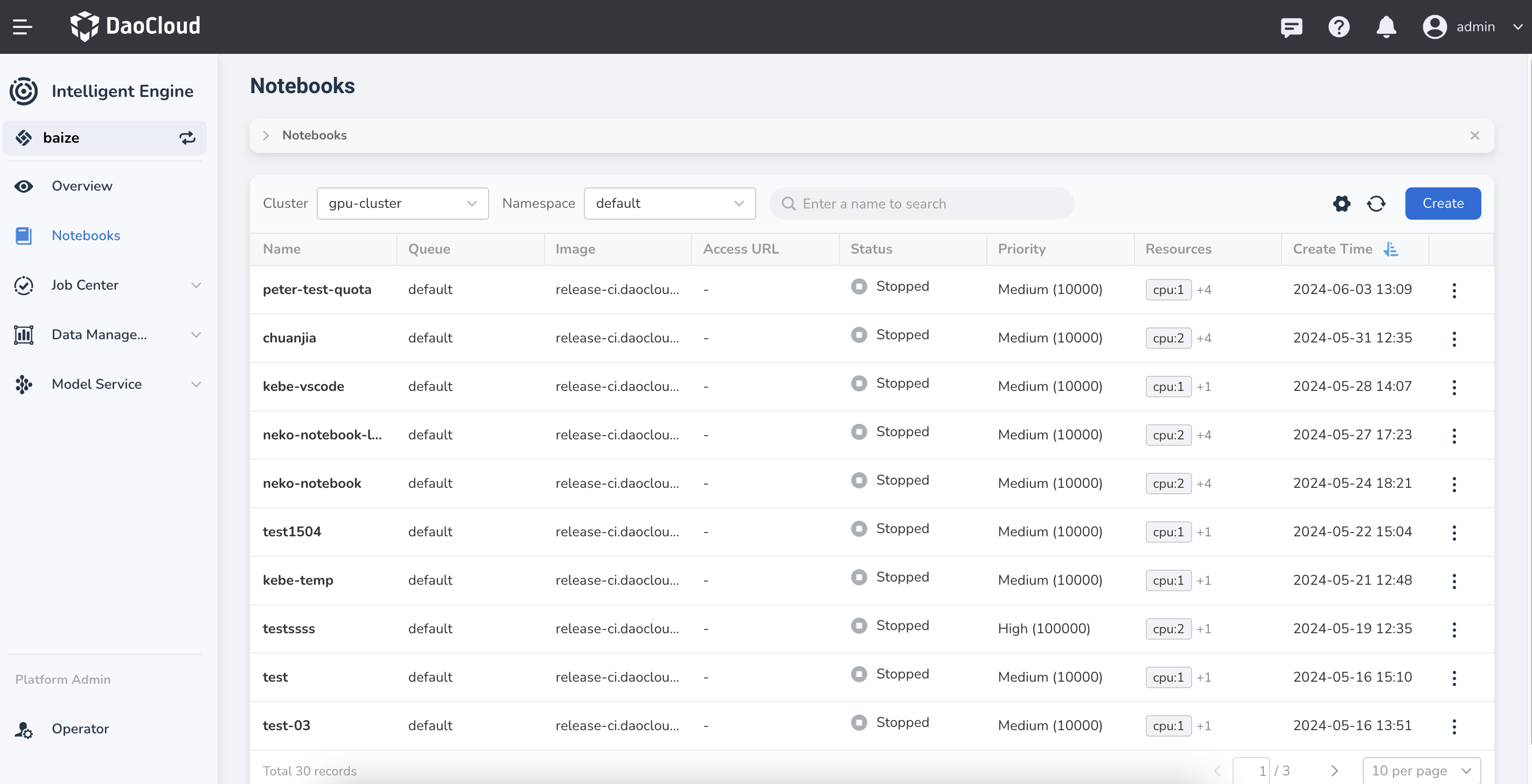
Task: Open the messages chat icon
Action: [1291, 27]
